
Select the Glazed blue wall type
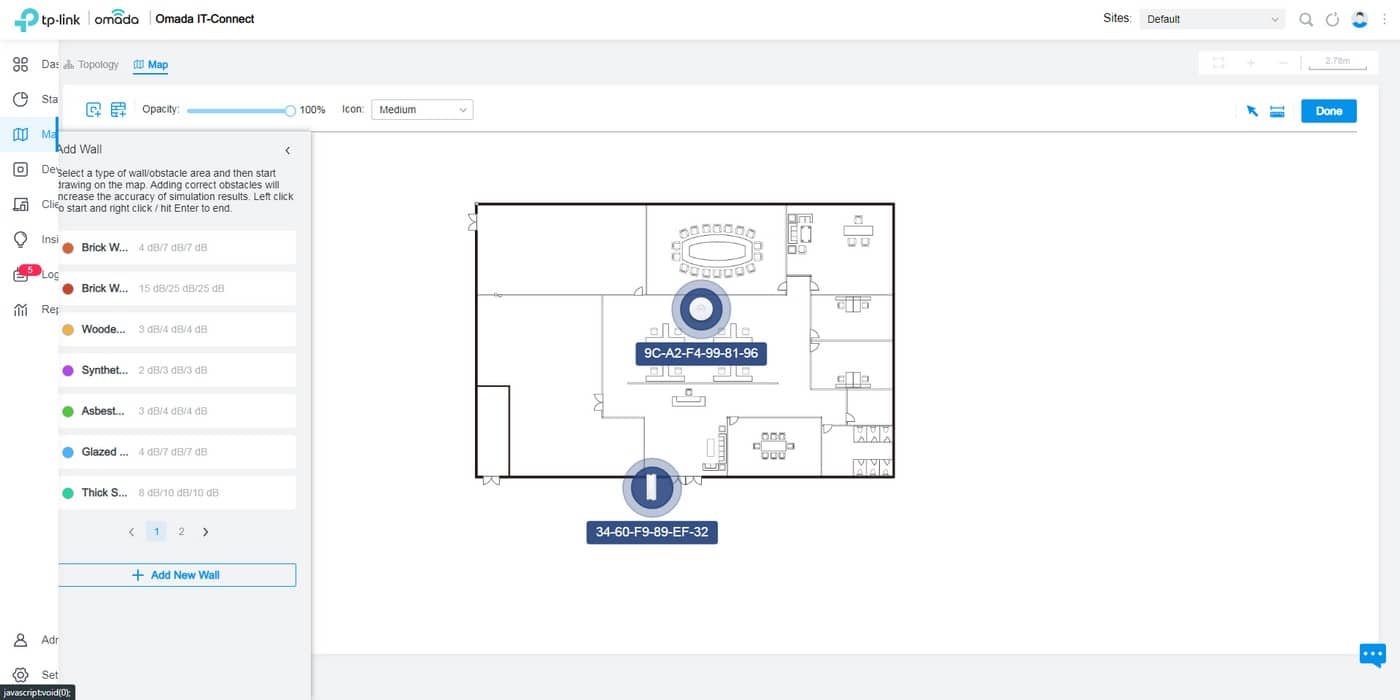coord(176,452)
